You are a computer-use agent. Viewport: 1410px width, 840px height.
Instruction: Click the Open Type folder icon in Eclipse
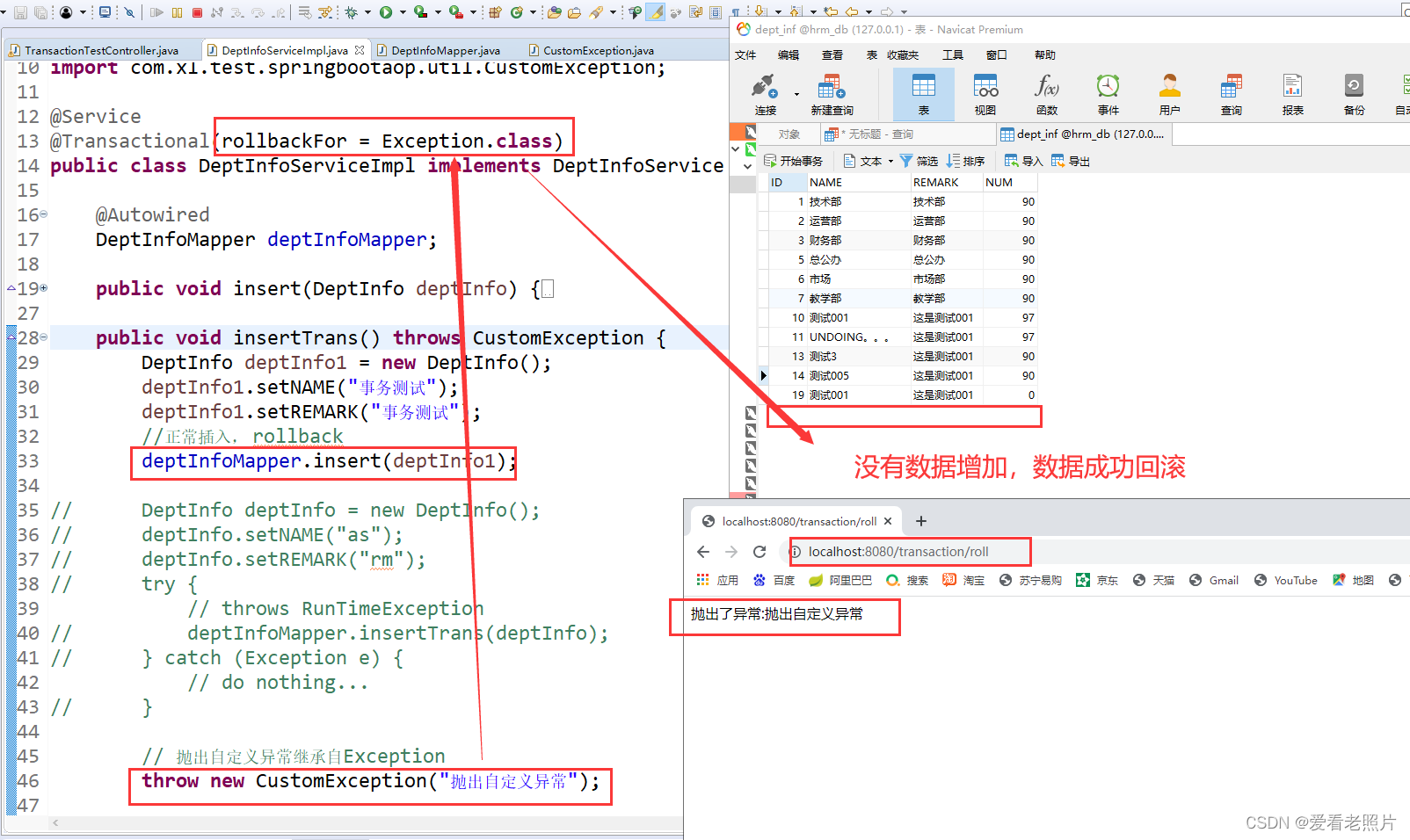click(x=554, y=12)
